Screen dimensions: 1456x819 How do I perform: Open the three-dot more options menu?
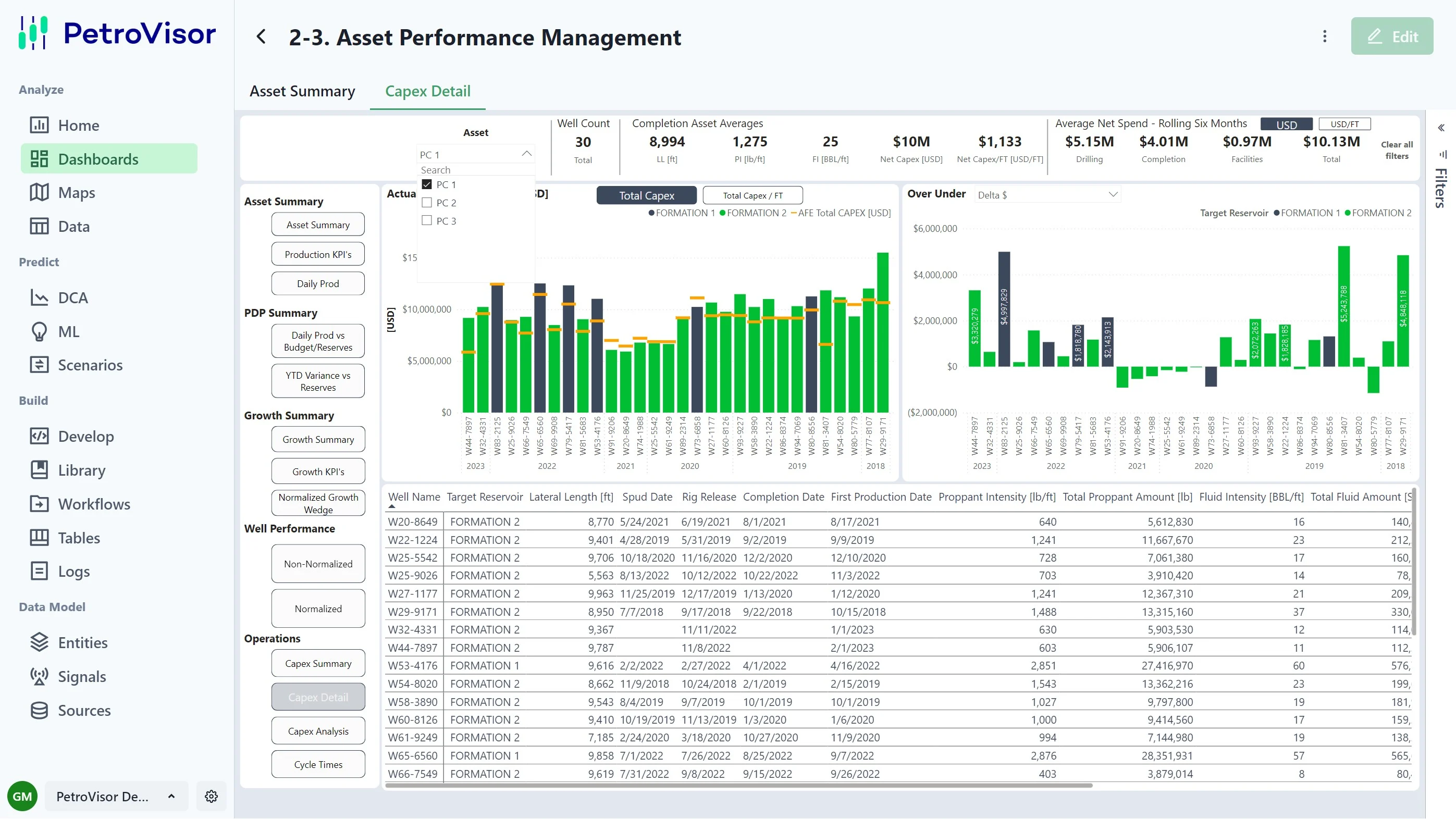[1324, 37]
